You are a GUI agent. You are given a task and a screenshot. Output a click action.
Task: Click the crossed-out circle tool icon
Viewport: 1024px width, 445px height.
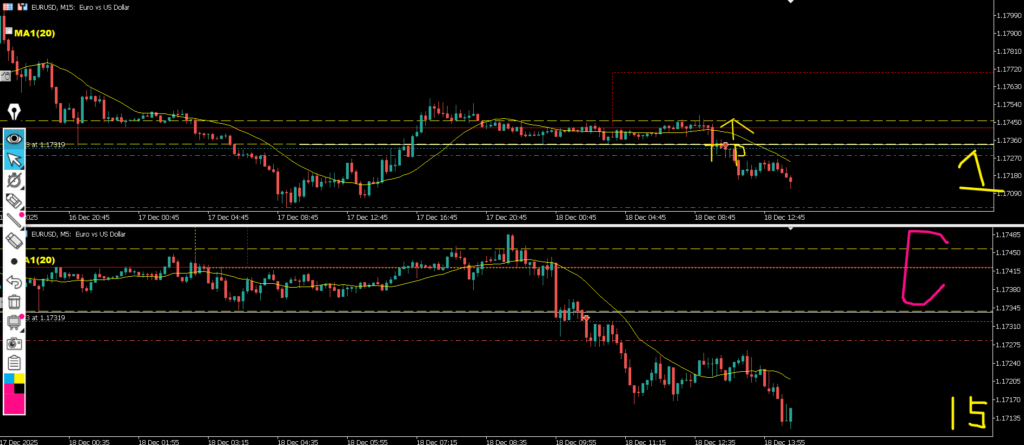point(15,180)
